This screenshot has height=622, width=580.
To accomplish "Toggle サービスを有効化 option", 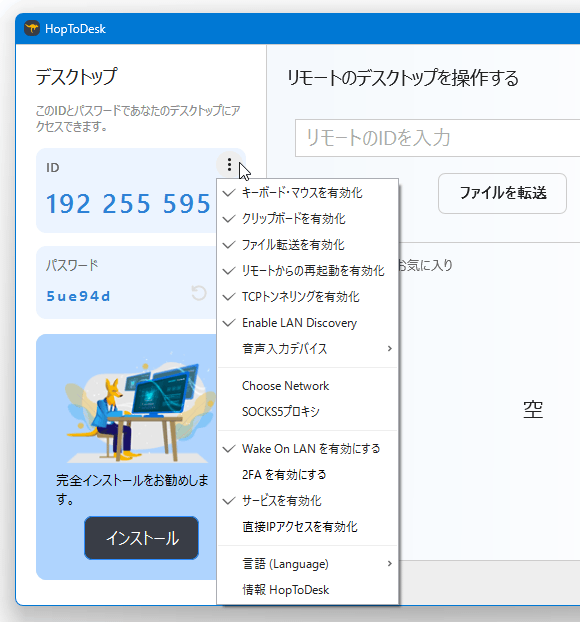I will 307,501.
